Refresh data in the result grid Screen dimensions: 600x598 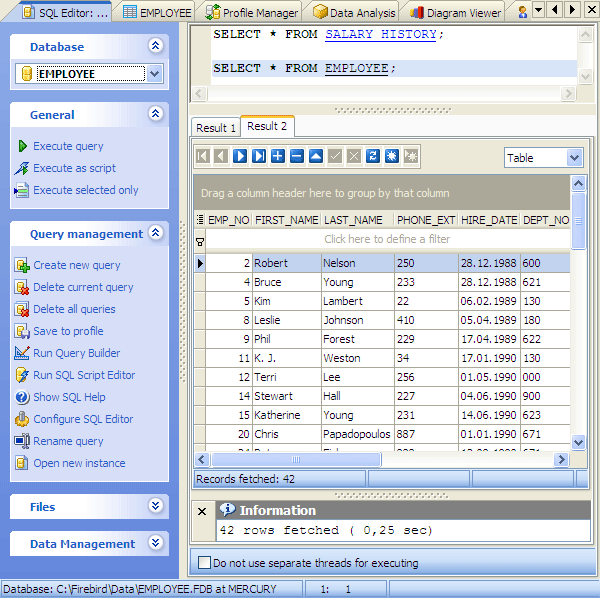(373, 156)
